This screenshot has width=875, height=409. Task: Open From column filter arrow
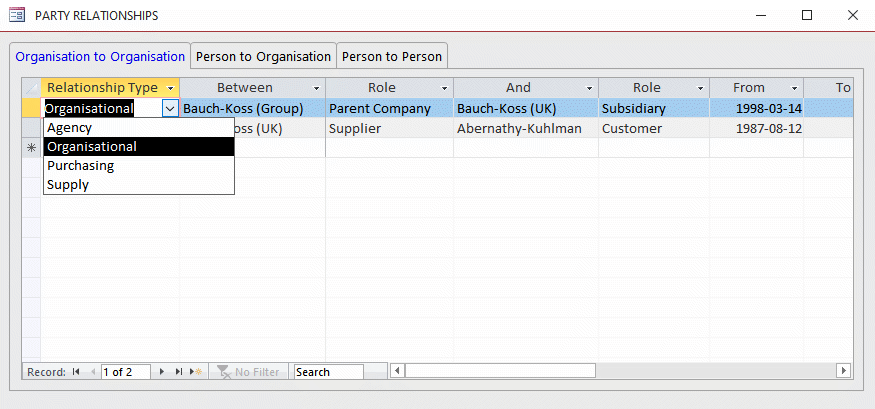795,88
